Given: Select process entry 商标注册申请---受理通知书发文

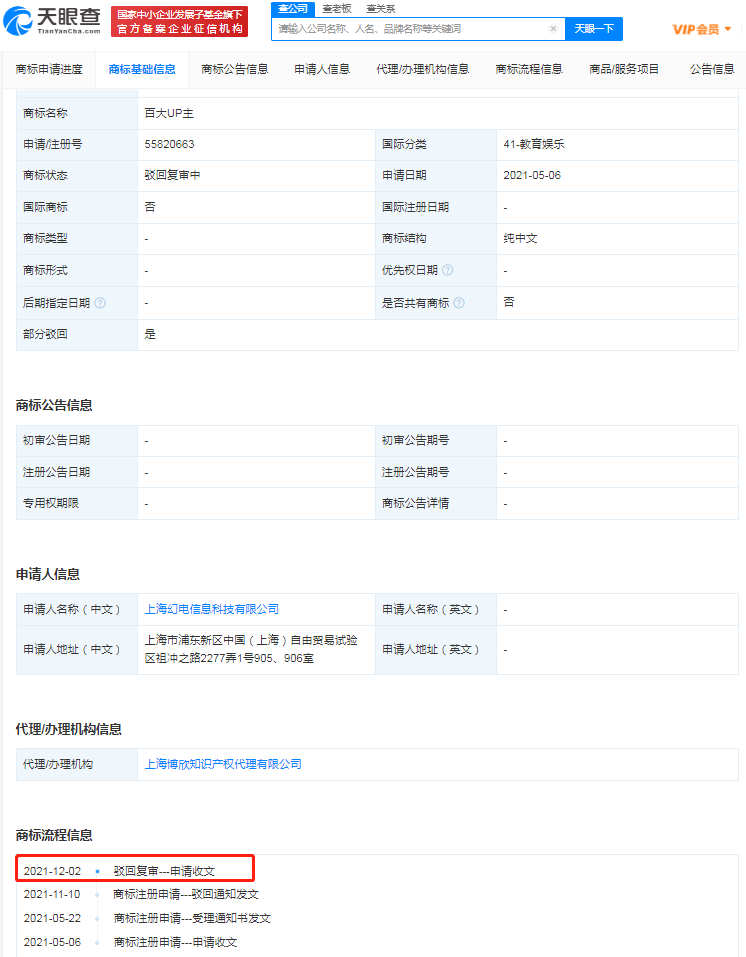Looking at the screenshot, I should point(192,919).
